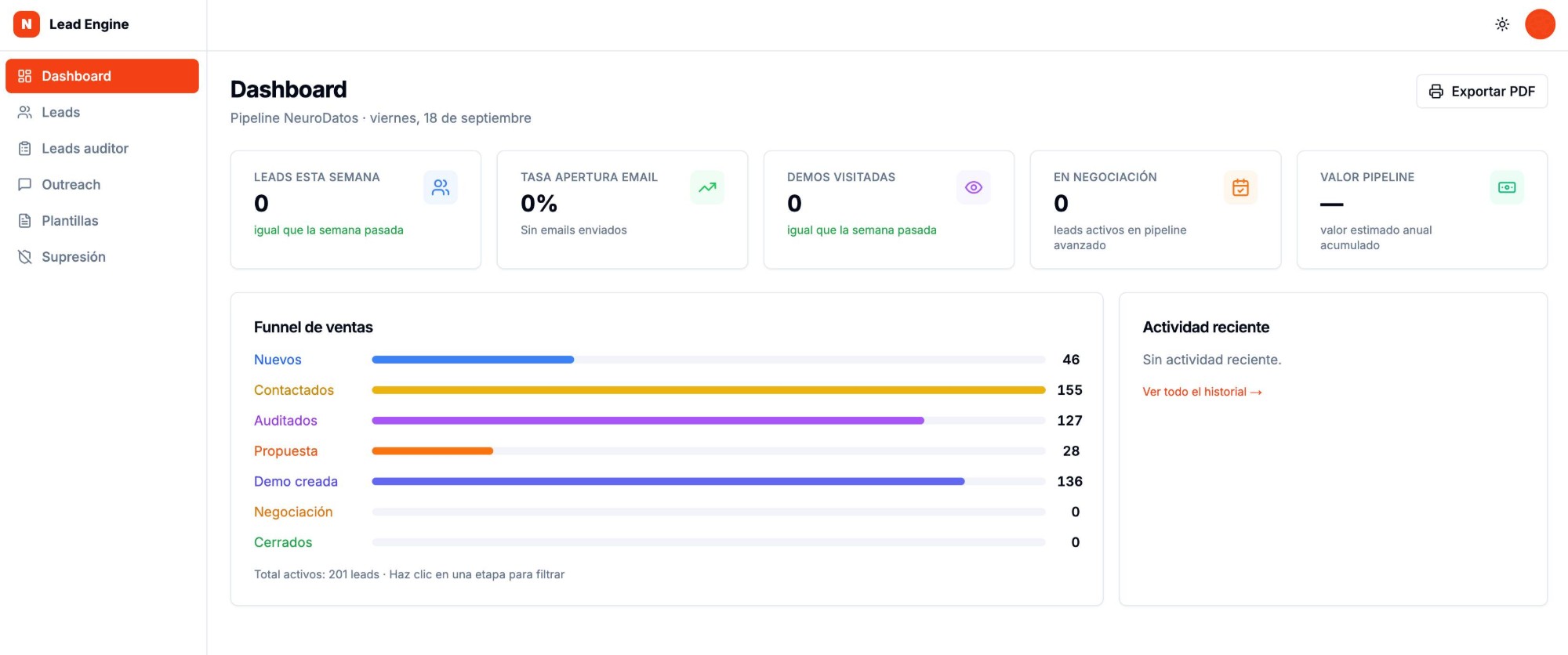The image size is (1568, 655).
Task: Click the Leads esta semana heading
Action: click(x=317, y=177)
